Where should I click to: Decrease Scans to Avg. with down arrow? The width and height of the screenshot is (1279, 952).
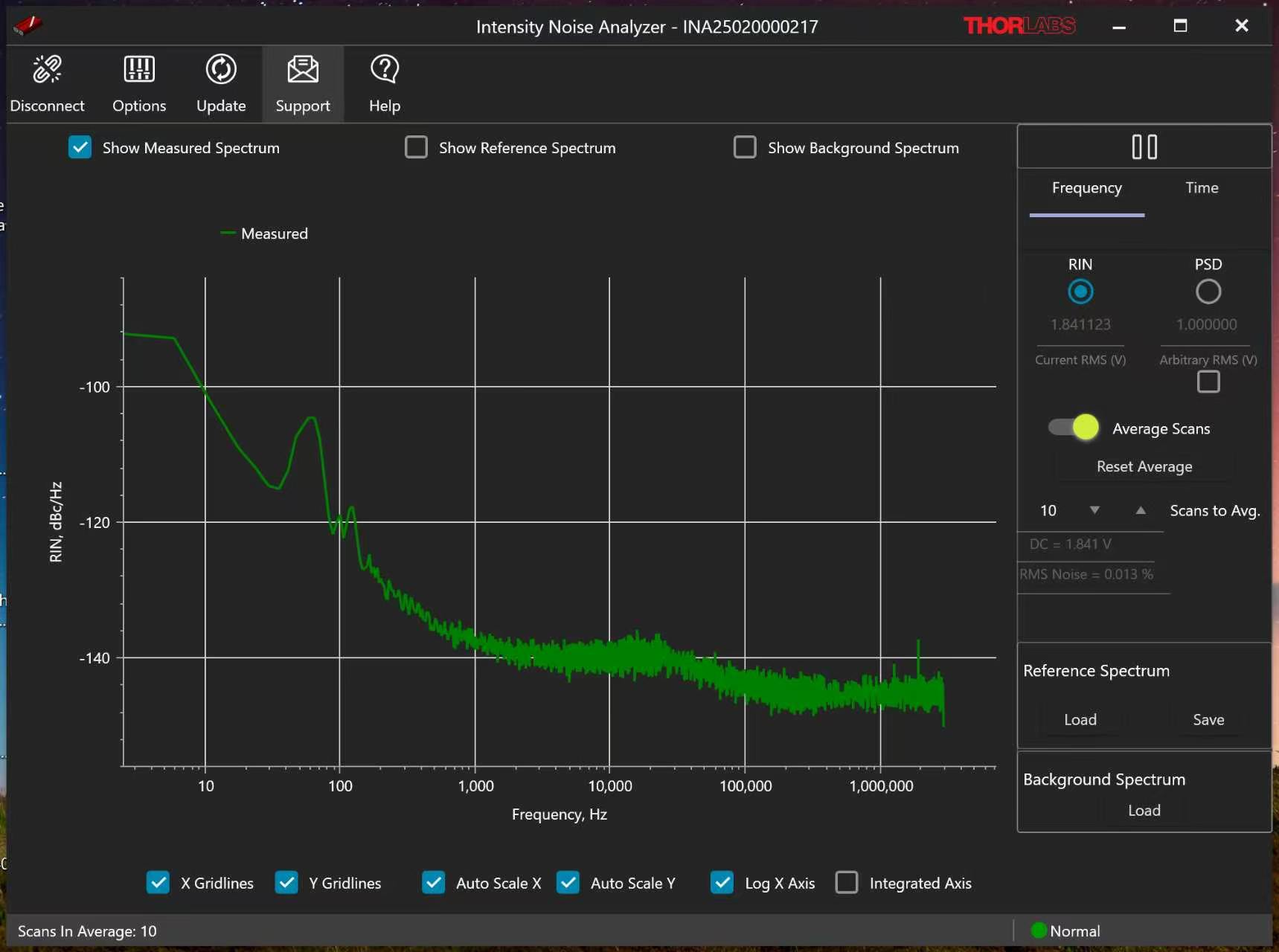click(x=1094, y=510)
